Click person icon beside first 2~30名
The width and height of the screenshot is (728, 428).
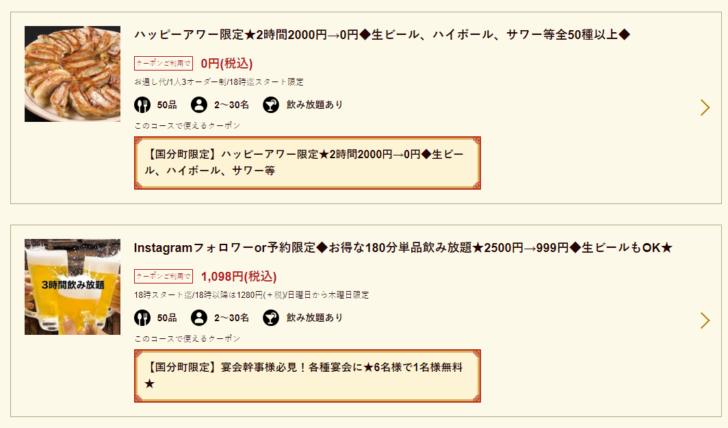tap(199, 105)
